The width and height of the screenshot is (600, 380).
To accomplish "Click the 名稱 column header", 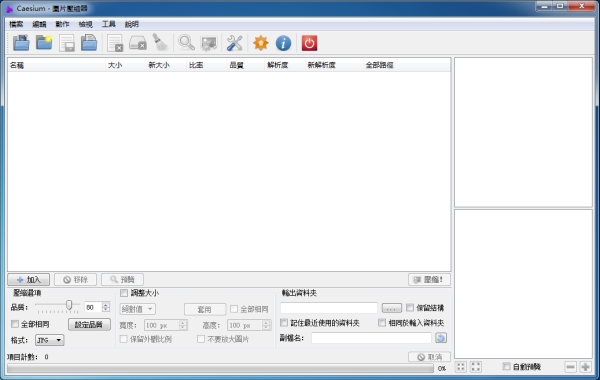I will [56, 65].
